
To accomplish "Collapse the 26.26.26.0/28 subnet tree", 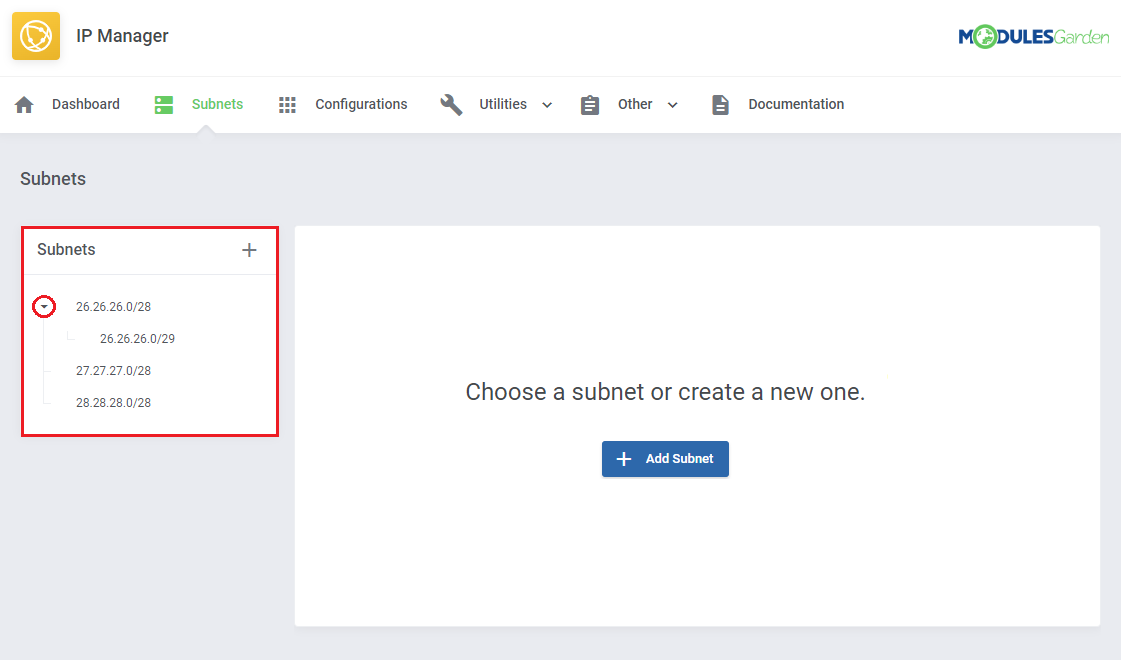I will (x=44, y=307).
